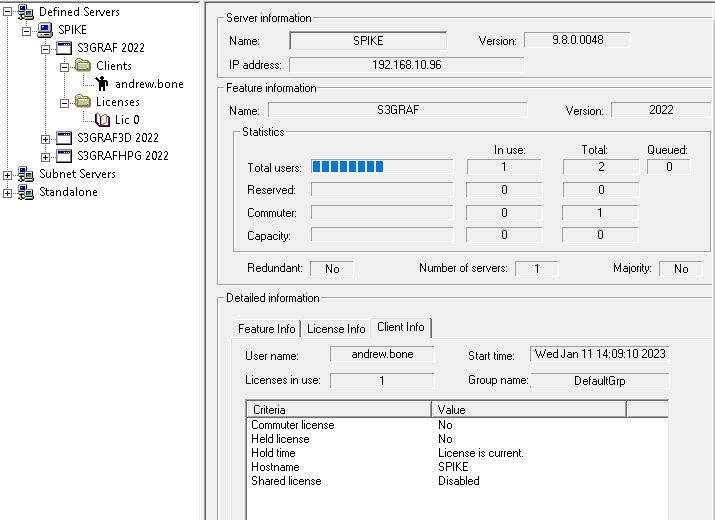Viewport: 715px width, 520px height.
Task: Switch to the Feature Info tab
Action: coord(267,329)
